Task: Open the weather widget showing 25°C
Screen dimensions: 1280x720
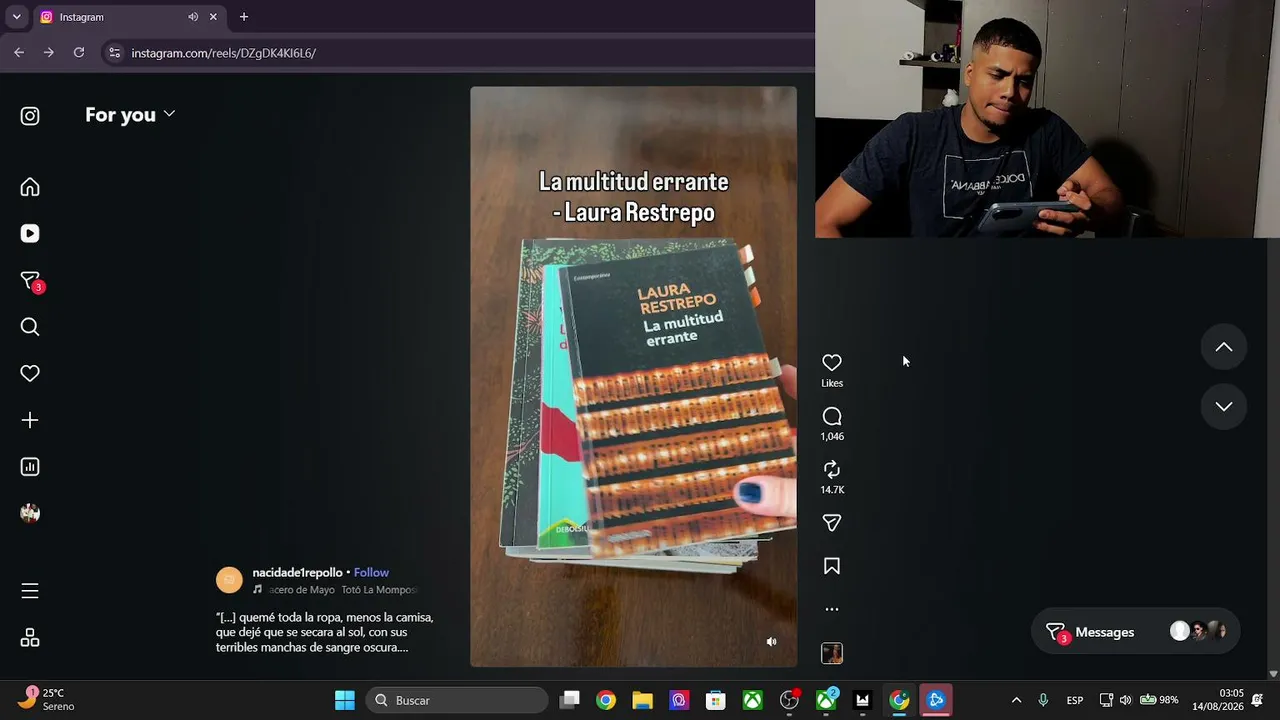Action: (x=47, y=699)
